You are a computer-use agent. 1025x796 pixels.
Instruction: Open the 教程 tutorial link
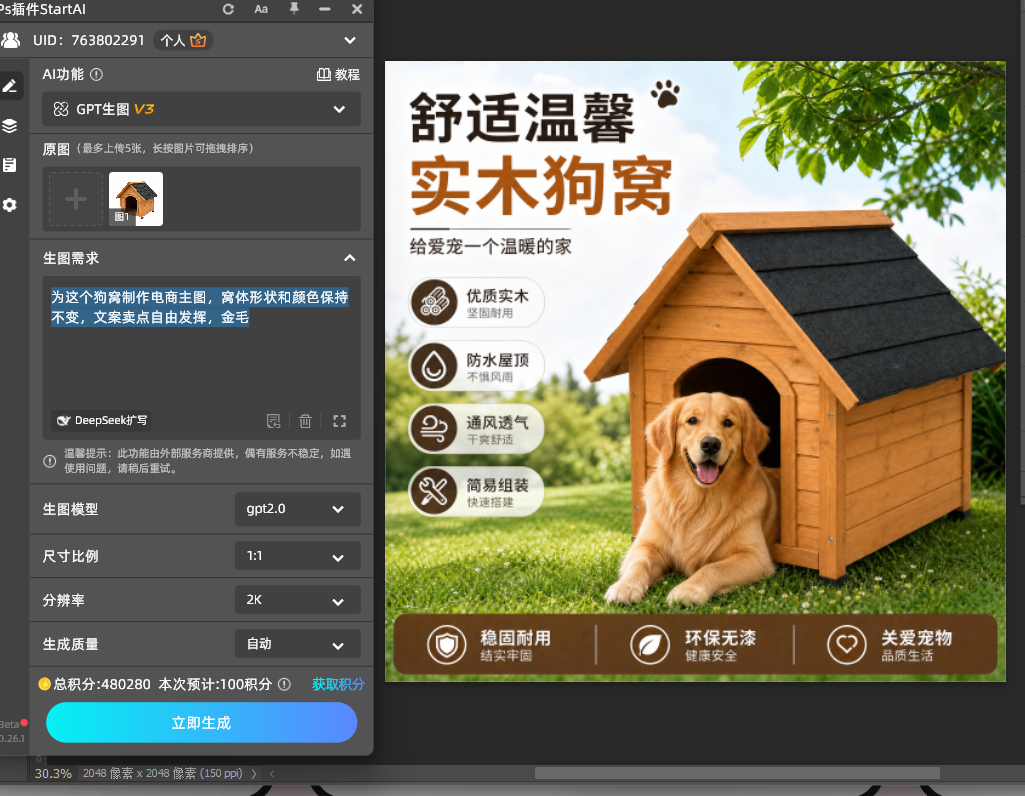(x=338, y=75)
